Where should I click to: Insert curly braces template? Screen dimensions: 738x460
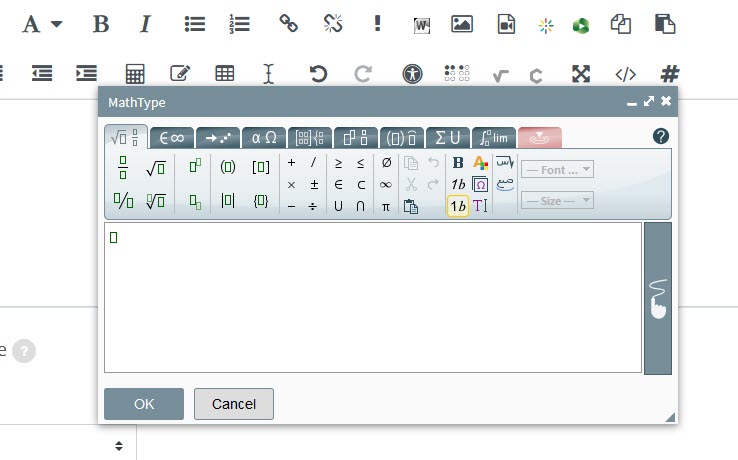click(261, 201)
